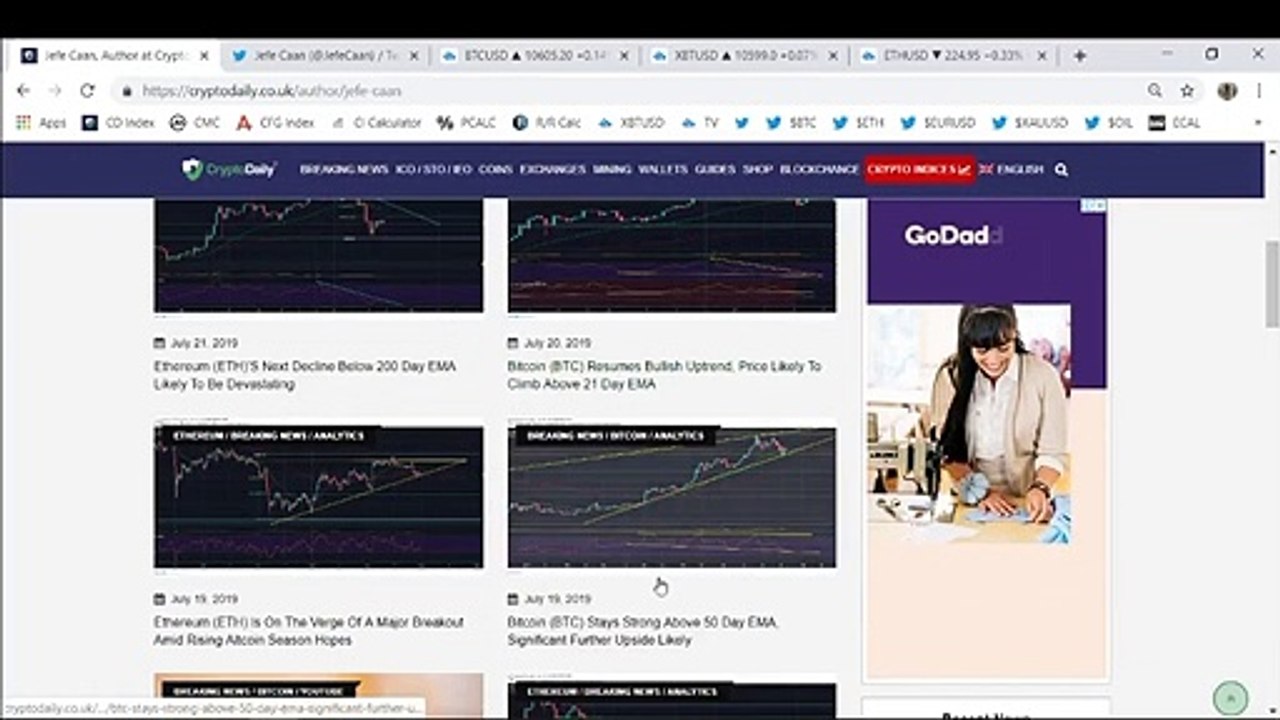1280x720 pixels.
Task: Open PCALC bookmark
Action: tap(466, 123)
